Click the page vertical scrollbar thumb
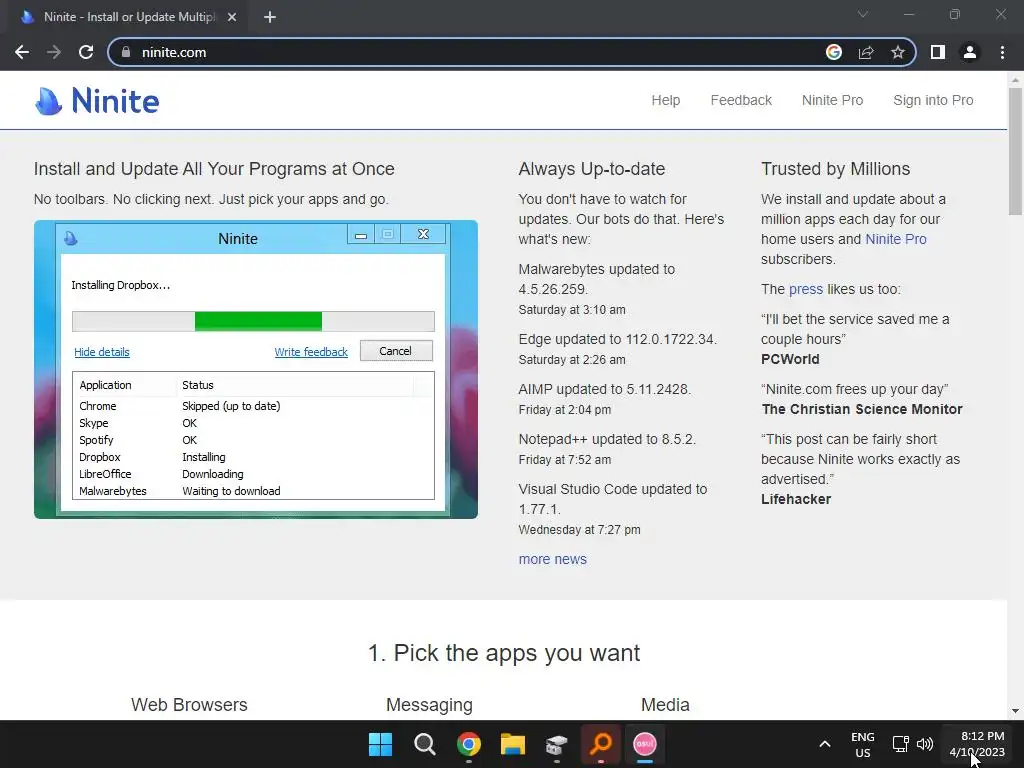 [x=1015, y=152]
